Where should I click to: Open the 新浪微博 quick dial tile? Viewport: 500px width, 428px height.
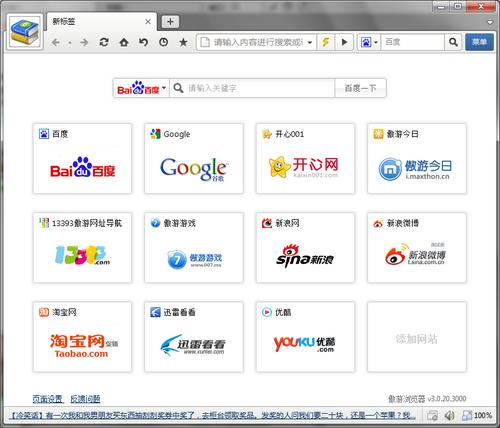pyautogui.click(x=417, y=248)
